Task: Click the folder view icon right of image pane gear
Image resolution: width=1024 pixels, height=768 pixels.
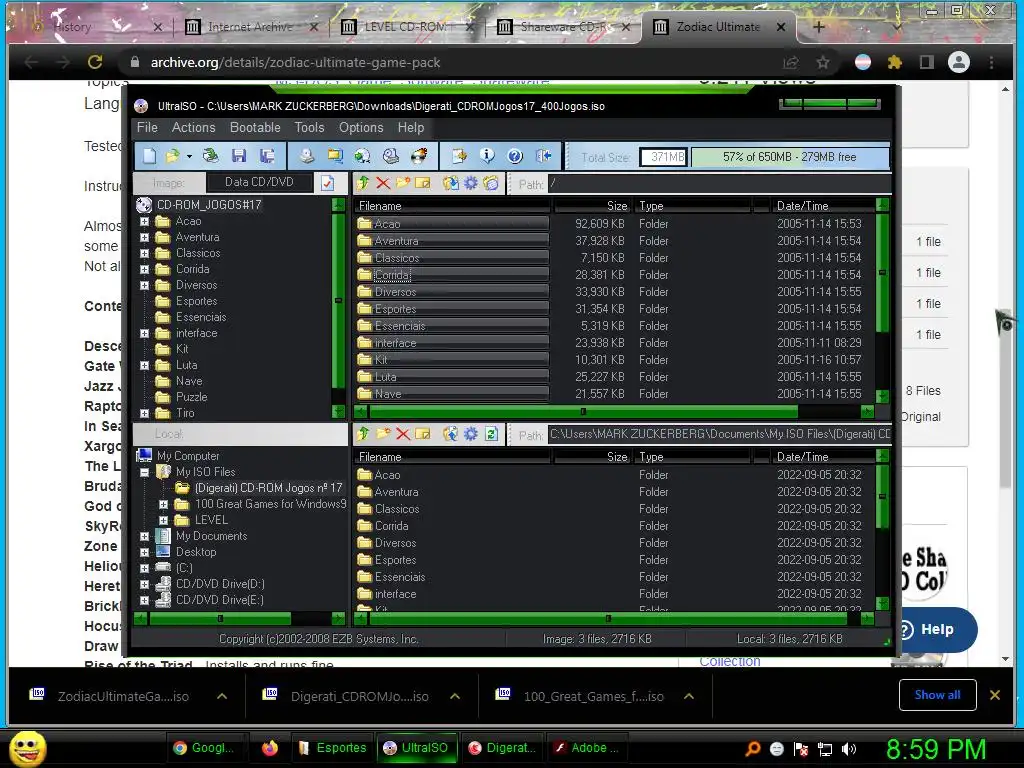Action: [x=491, y=184]
